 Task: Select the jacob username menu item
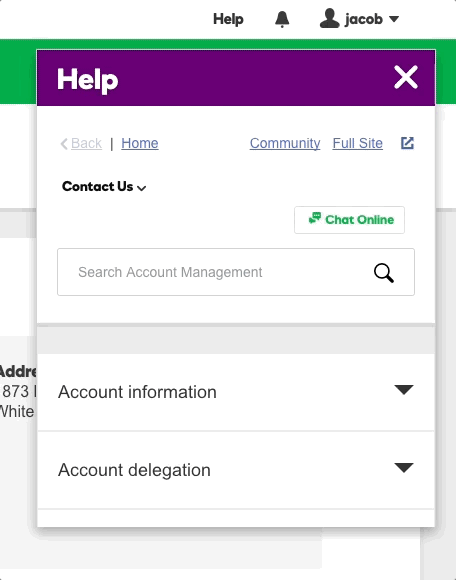(x=364, y=19)
